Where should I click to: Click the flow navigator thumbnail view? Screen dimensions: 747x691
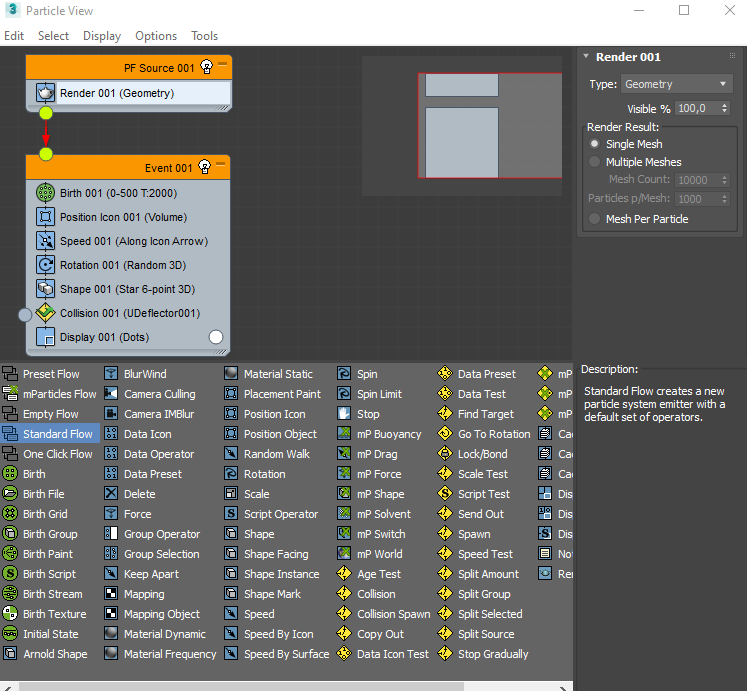[x=462, y=126]
